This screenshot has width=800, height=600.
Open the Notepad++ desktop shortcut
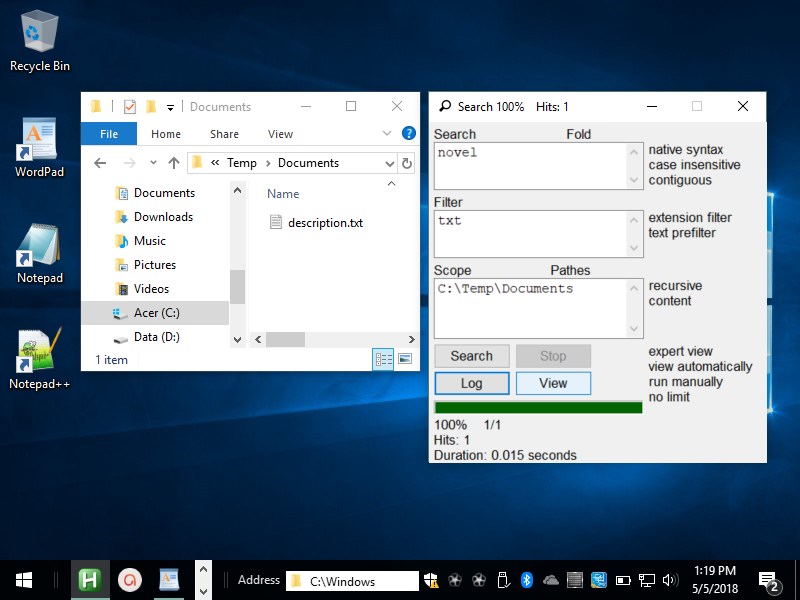(39, 352)
